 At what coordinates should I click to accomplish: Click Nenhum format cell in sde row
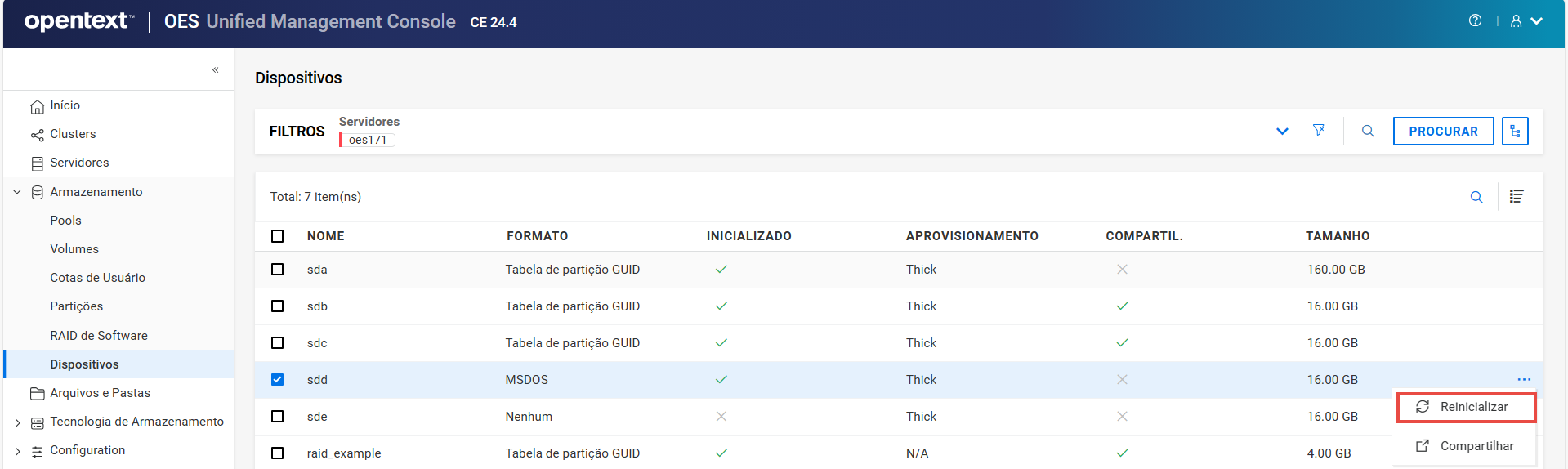coord(529,417)
